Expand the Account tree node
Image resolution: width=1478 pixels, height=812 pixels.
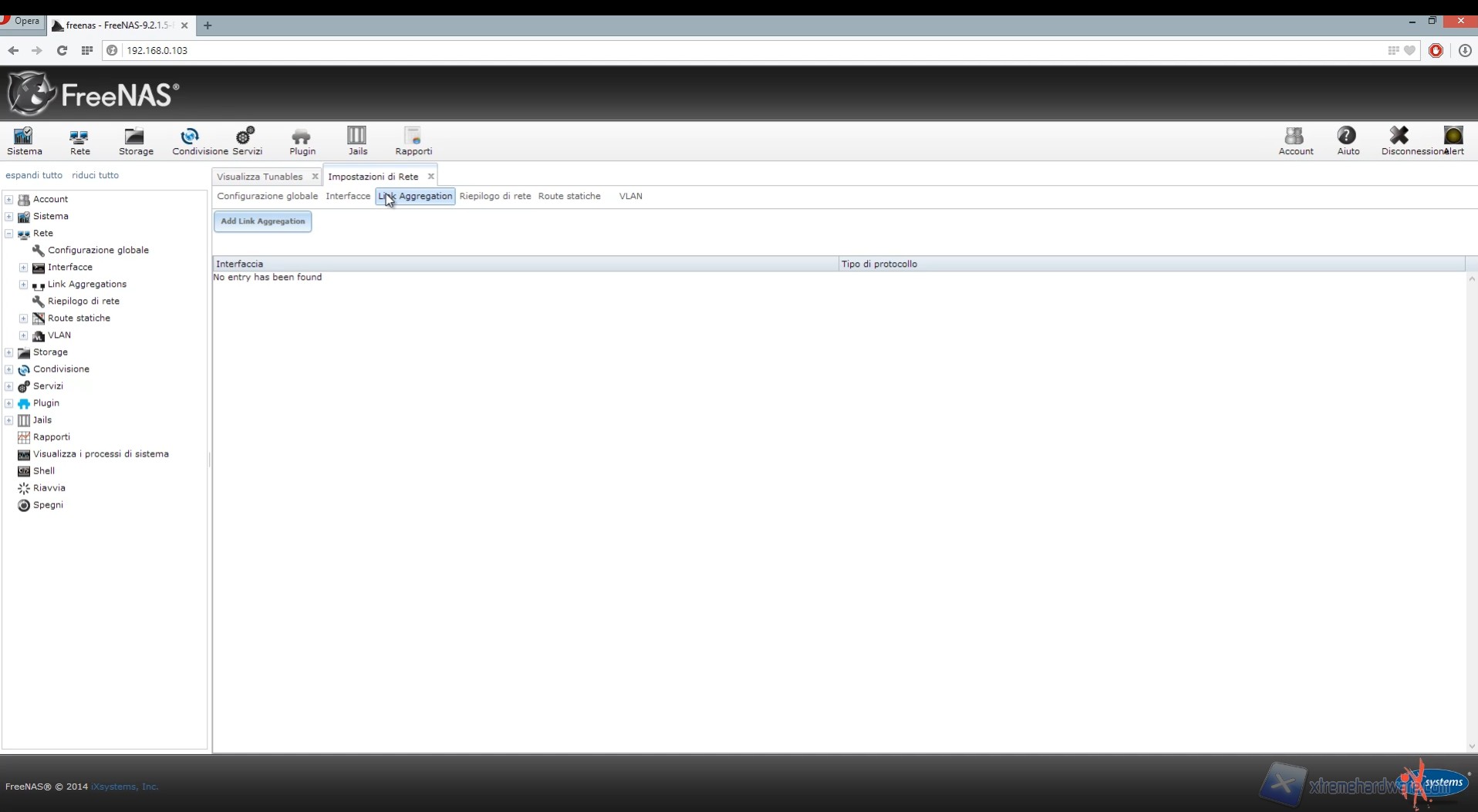(x=9, y=200)
